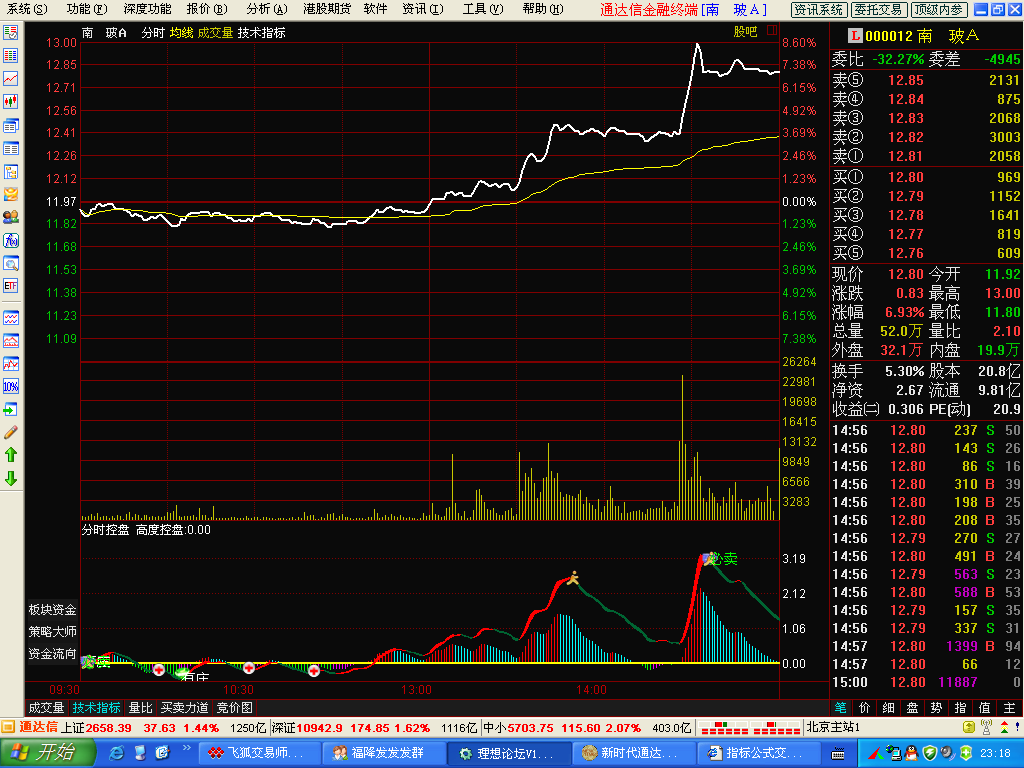
Task: Click the blue wave lines chart icon
Action: point(10,318)
